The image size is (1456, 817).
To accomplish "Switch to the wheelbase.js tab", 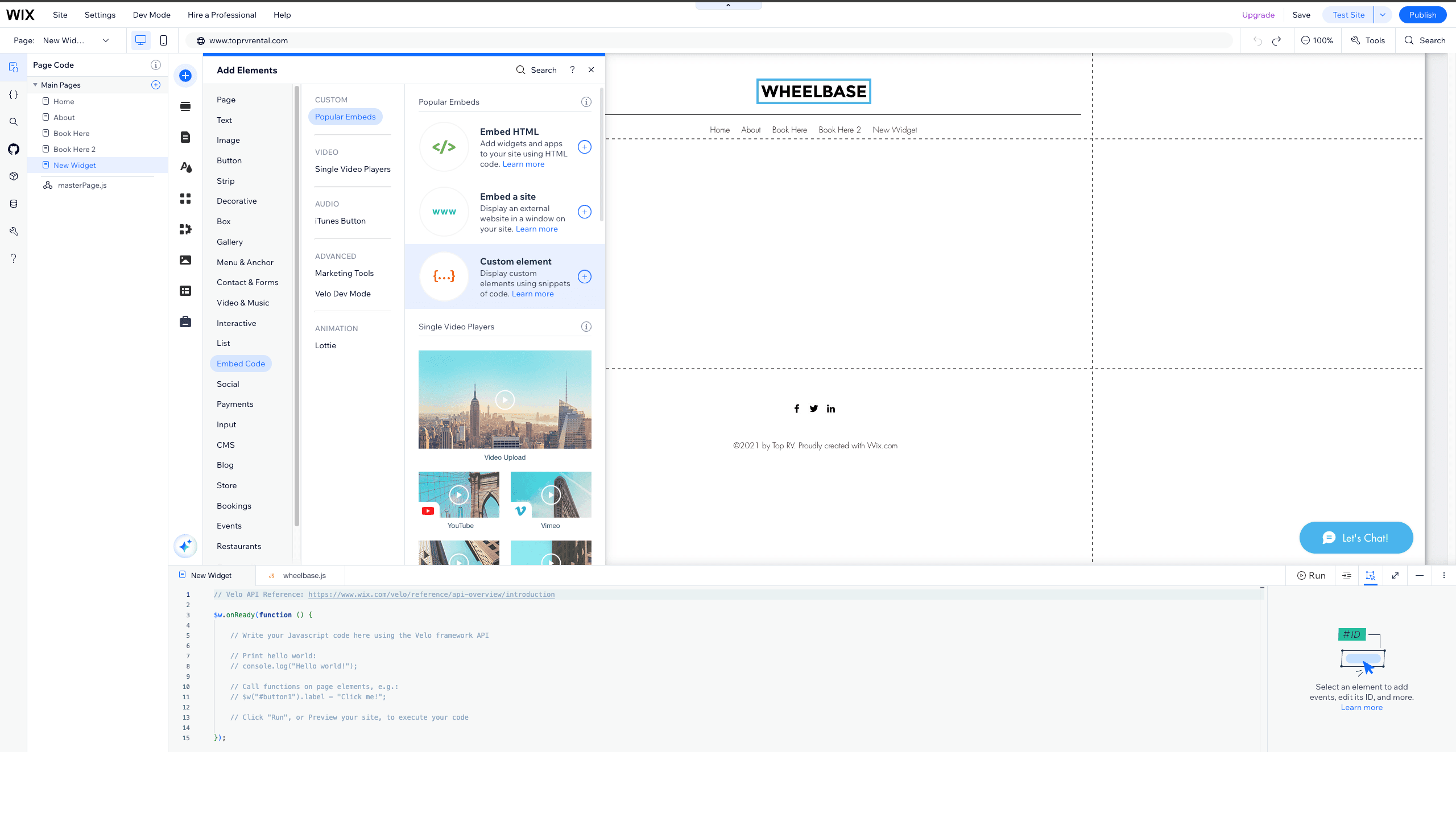I will coord(303,575).
